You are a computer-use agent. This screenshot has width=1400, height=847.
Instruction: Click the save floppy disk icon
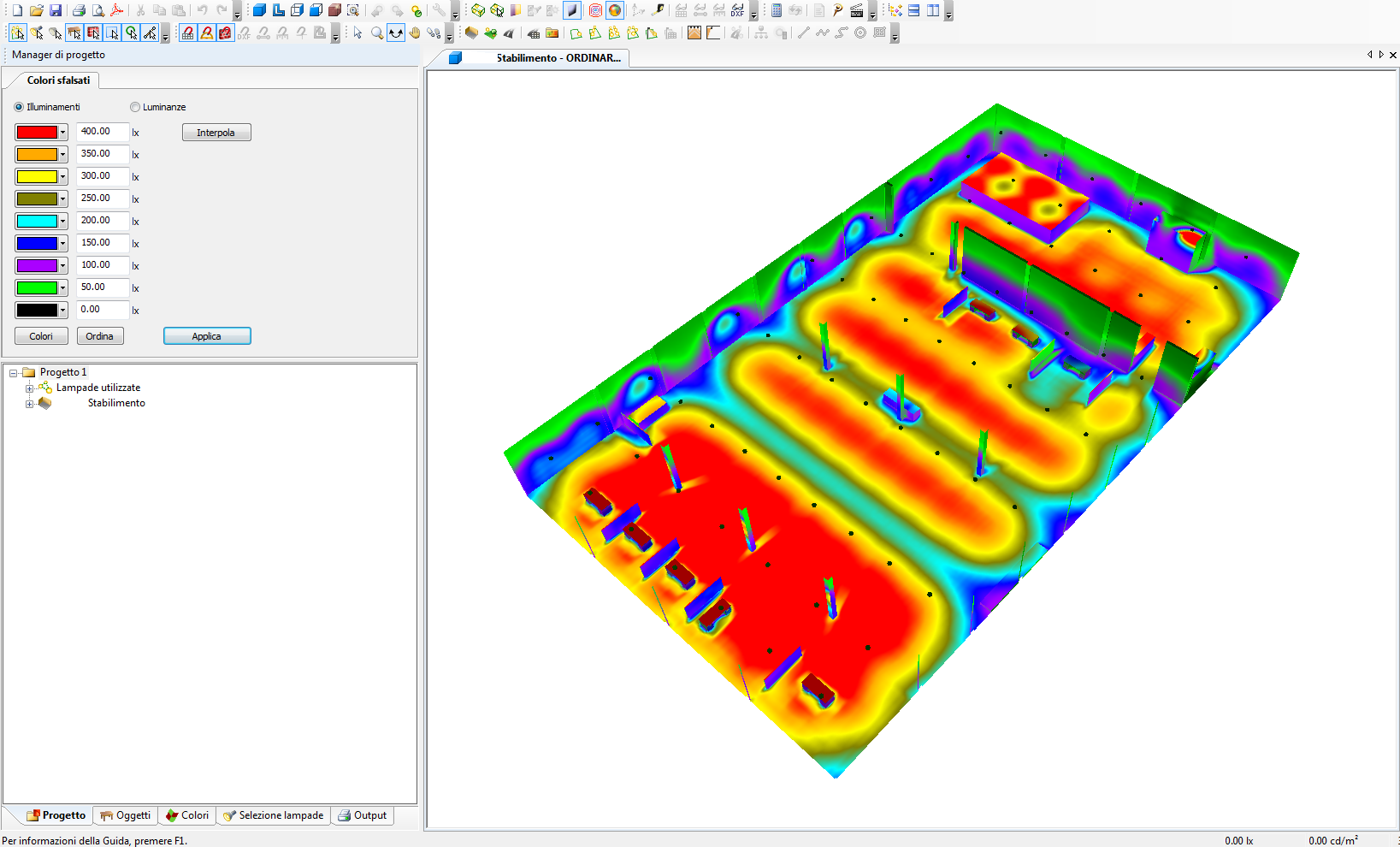[56, 11]
